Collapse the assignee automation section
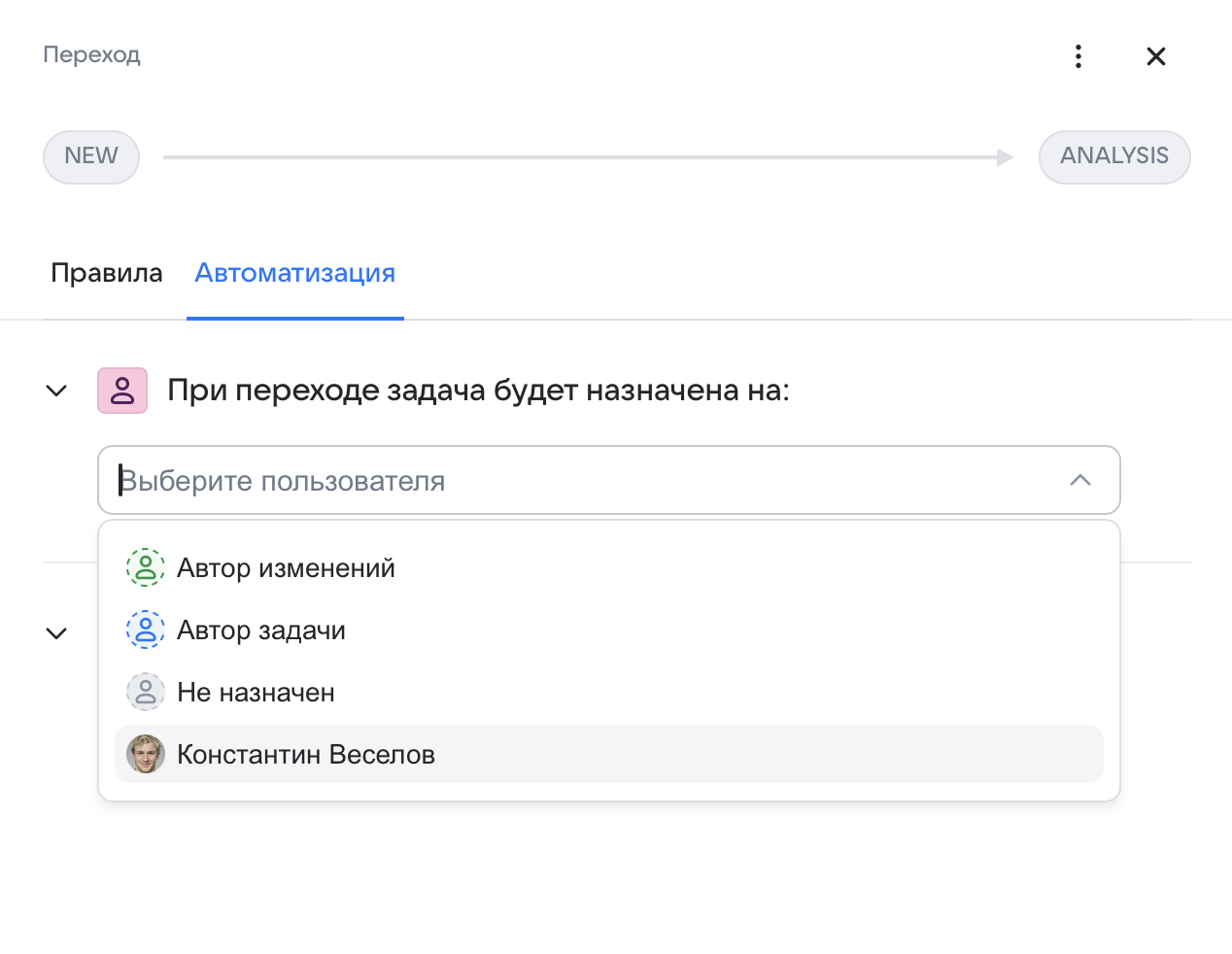This screenshot has height=954, width=1232. point(56,390)
